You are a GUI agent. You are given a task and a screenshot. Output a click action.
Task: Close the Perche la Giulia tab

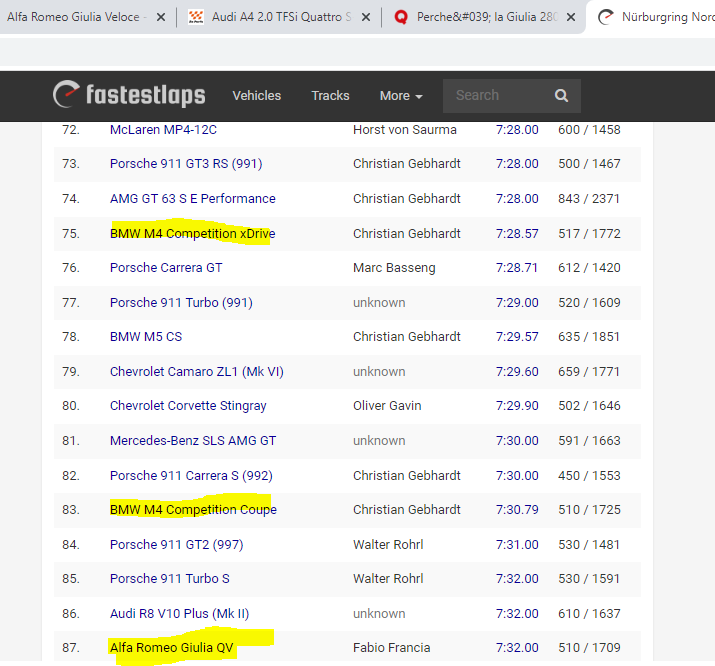click(x=571, y=17)
